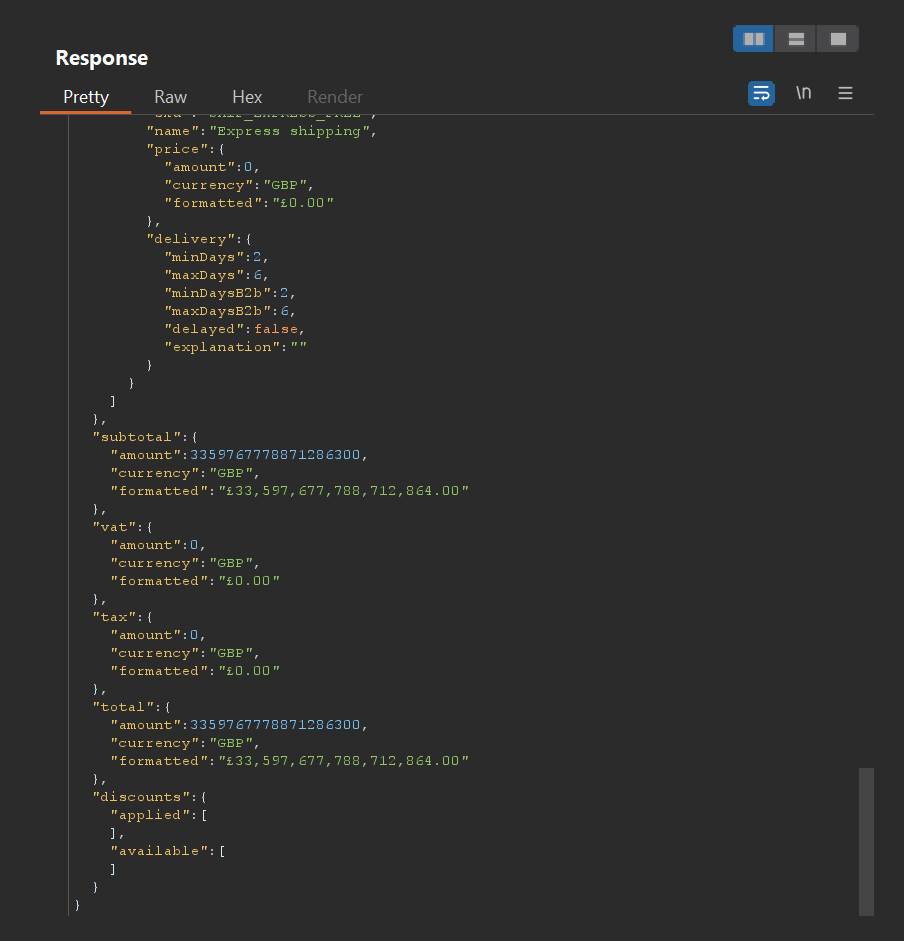This screenshot has height=941, width=904.
Task: Click the "£0.00" value under tax
Action: [x=249, y=671]
